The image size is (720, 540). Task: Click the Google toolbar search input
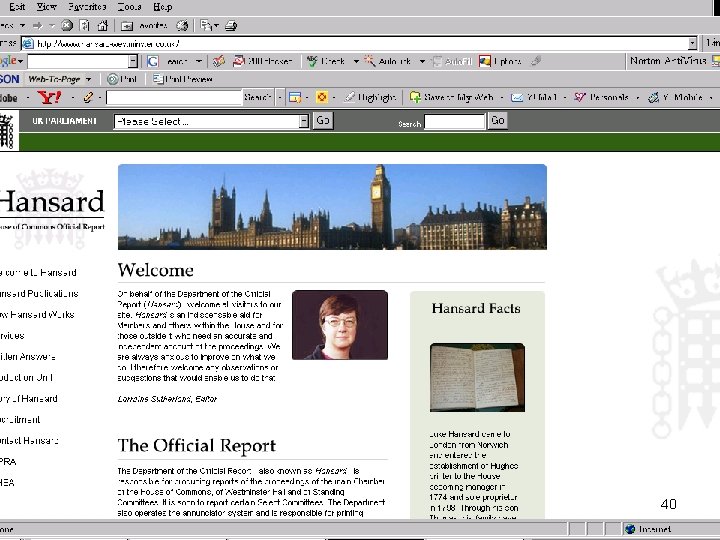[78, 61]
